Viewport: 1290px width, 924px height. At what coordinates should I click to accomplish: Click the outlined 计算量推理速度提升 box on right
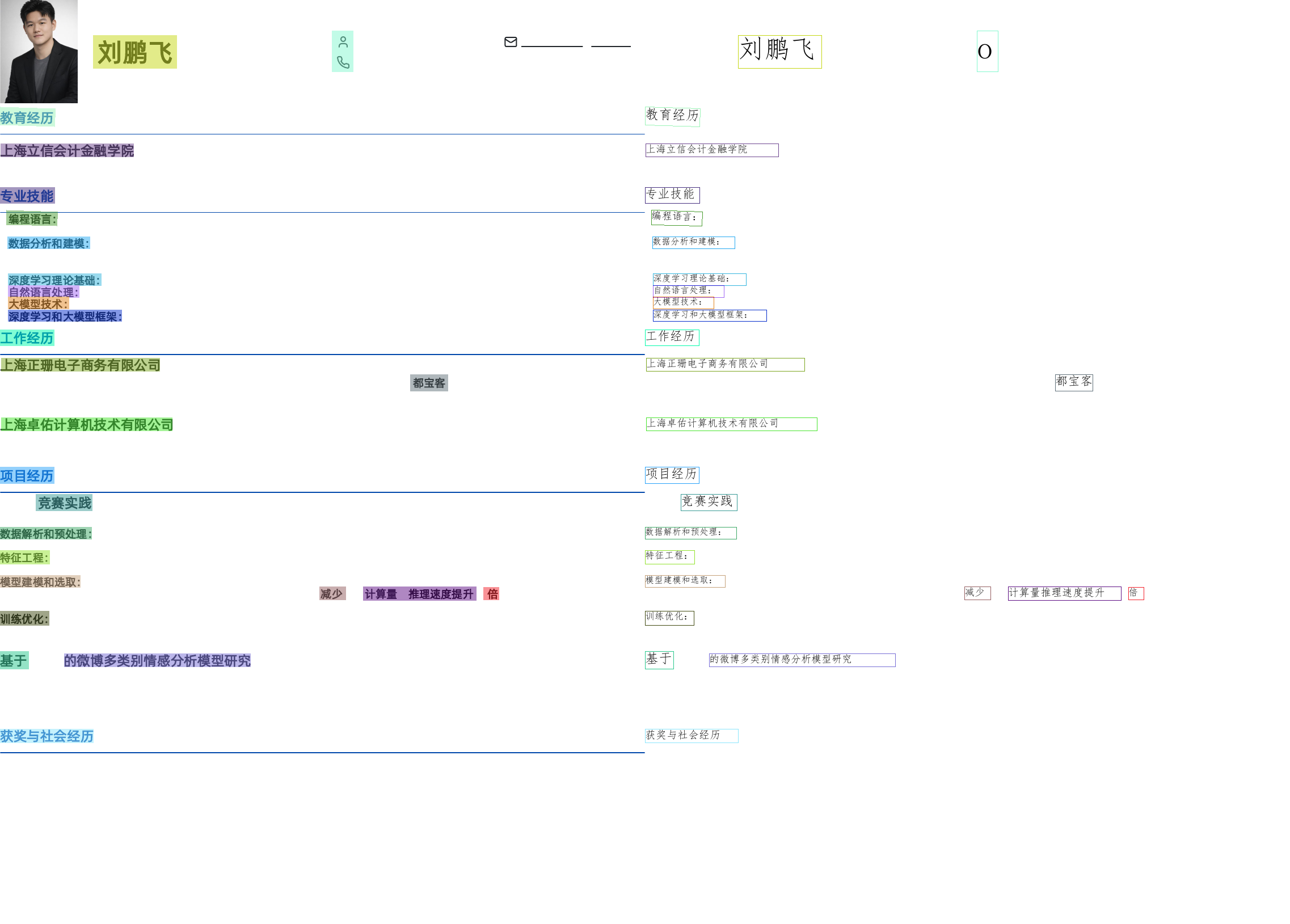[x=1064, y=593]
